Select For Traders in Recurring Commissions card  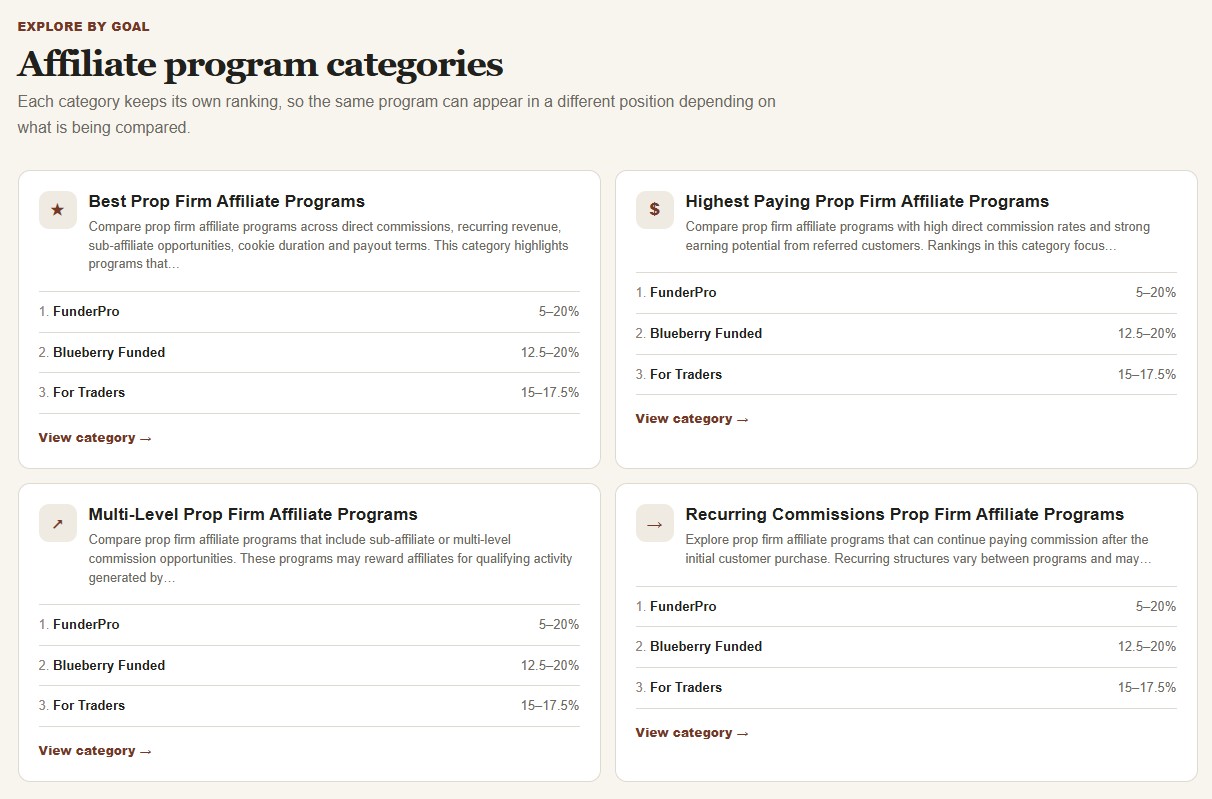point(686,687)
